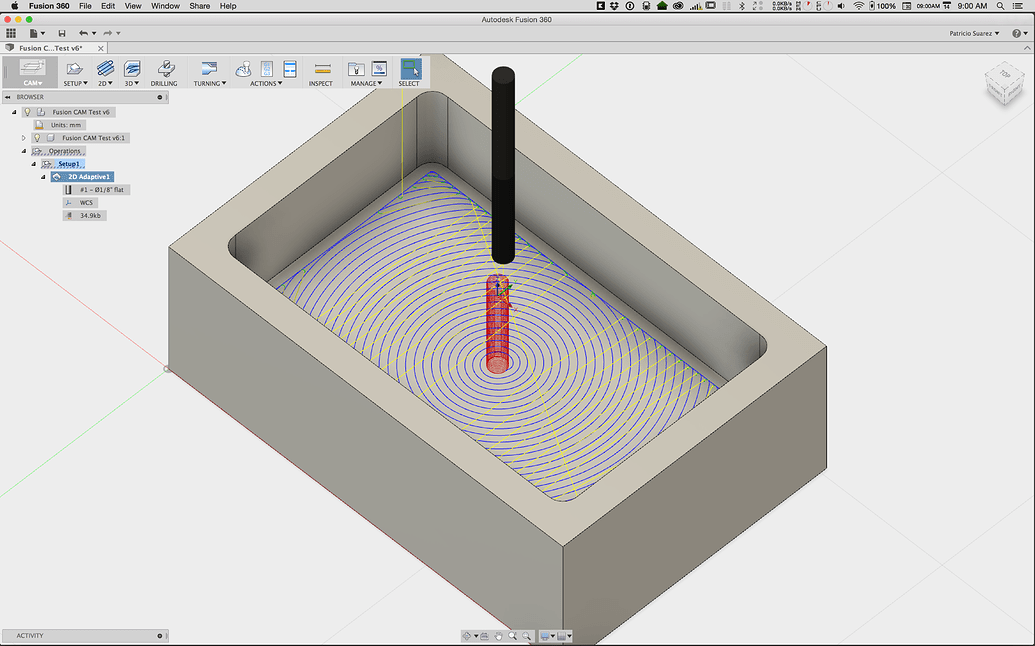Open the File document dropdown
The image size is (1035, 646).
[37, 33]
